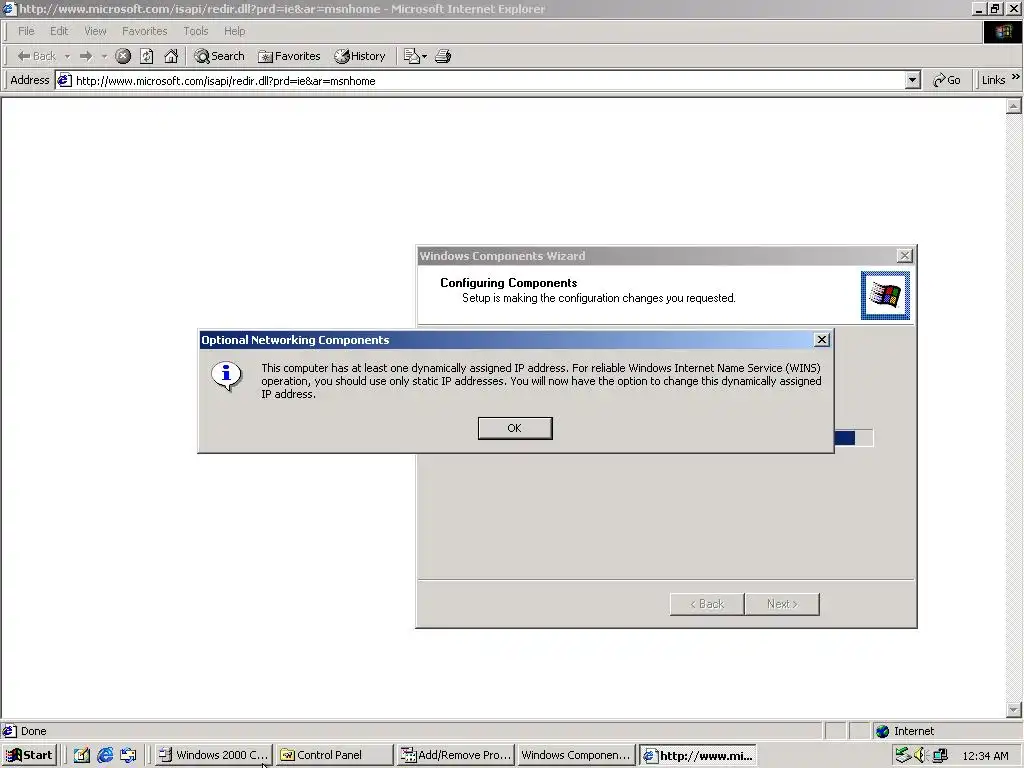Screen dimensions: 1024x768
Task: Click the info icon in the dialog
Action: pos(226,376)
